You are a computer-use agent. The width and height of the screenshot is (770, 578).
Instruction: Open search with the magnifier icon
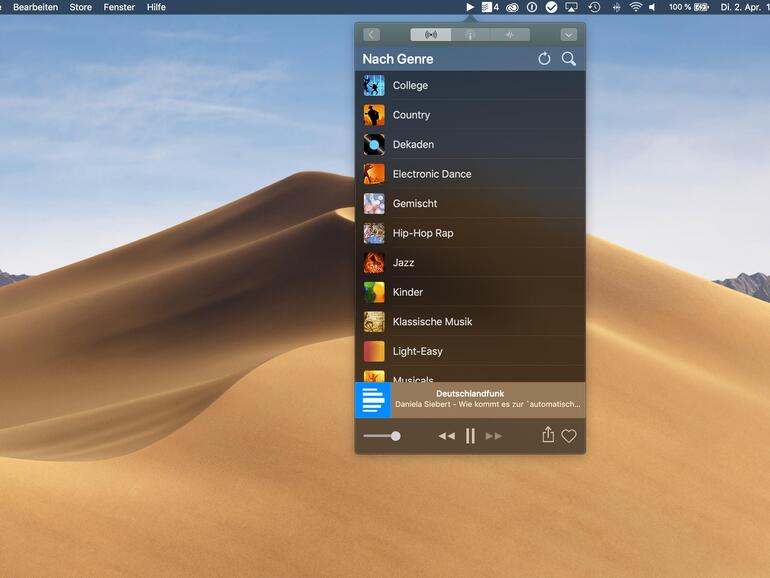(568, 59)
